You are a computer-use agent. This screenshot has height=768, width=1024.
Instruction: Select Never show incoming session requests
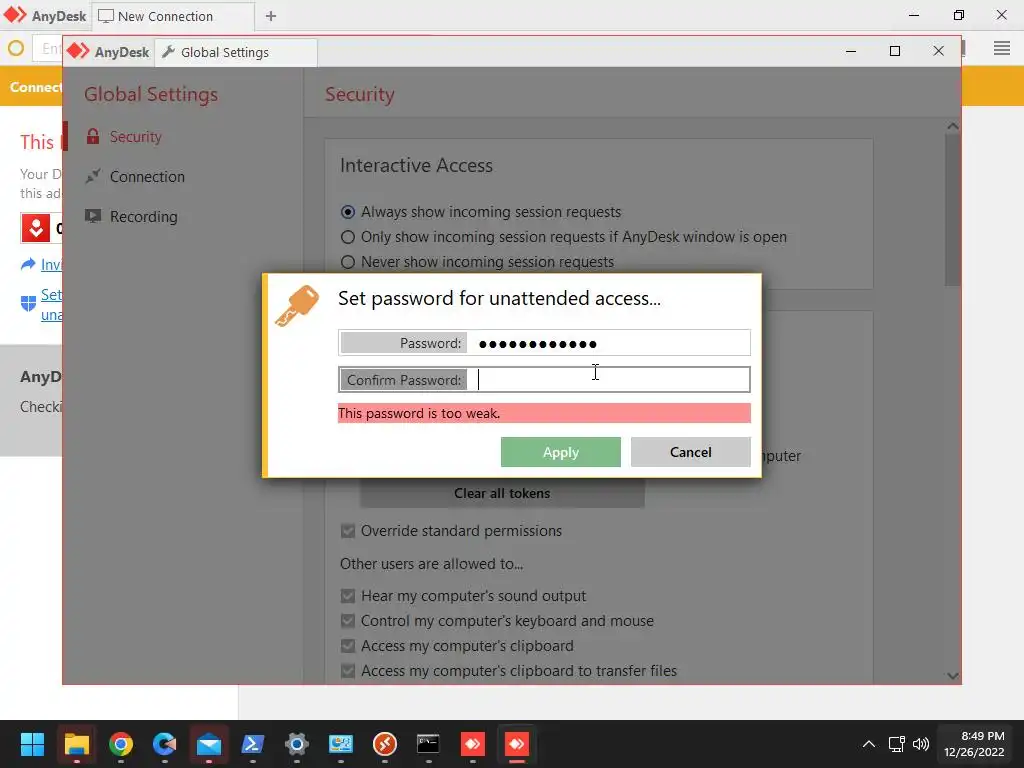pos(348,262)
